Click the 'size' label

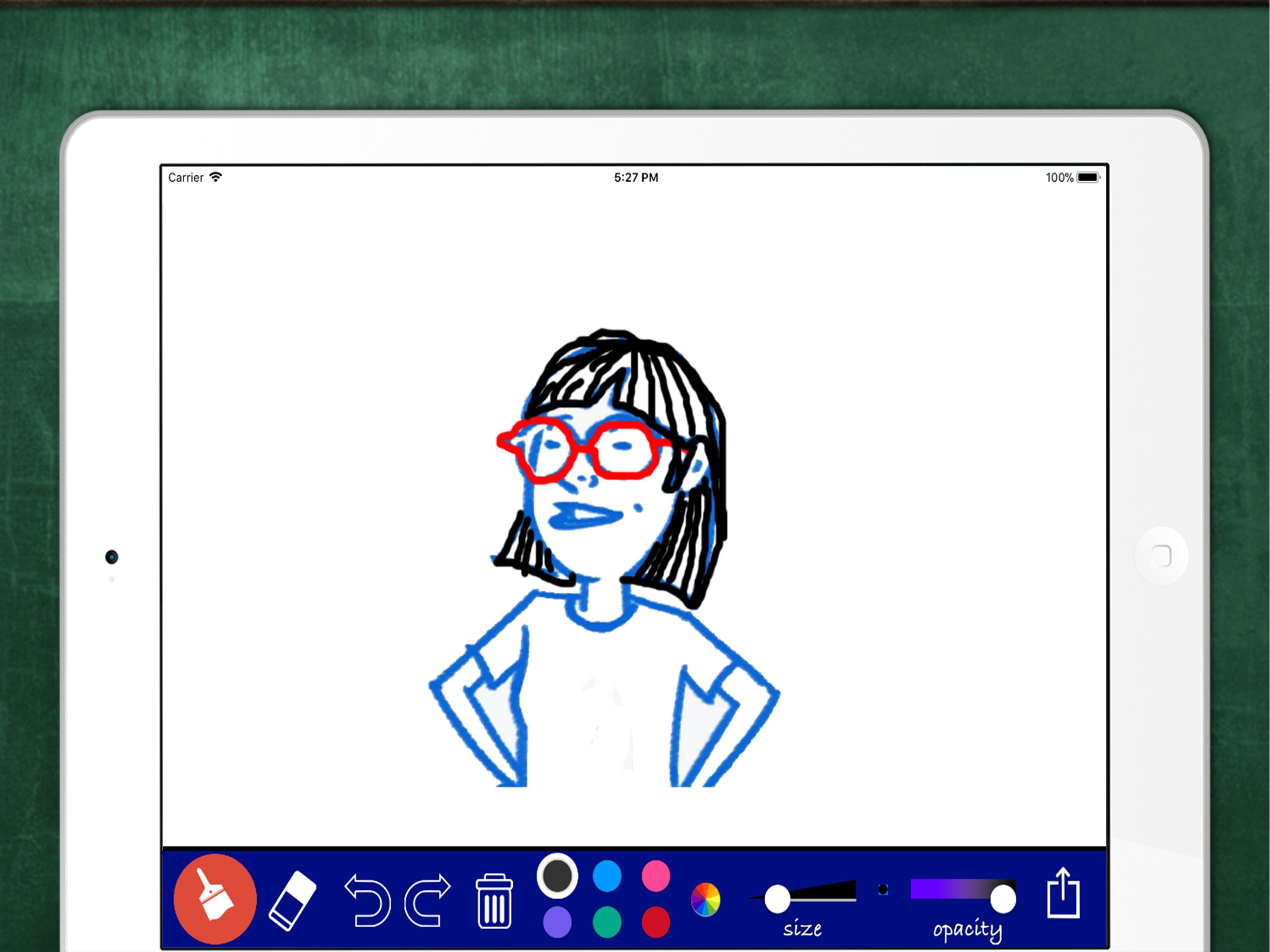click(x=803, y=929)
